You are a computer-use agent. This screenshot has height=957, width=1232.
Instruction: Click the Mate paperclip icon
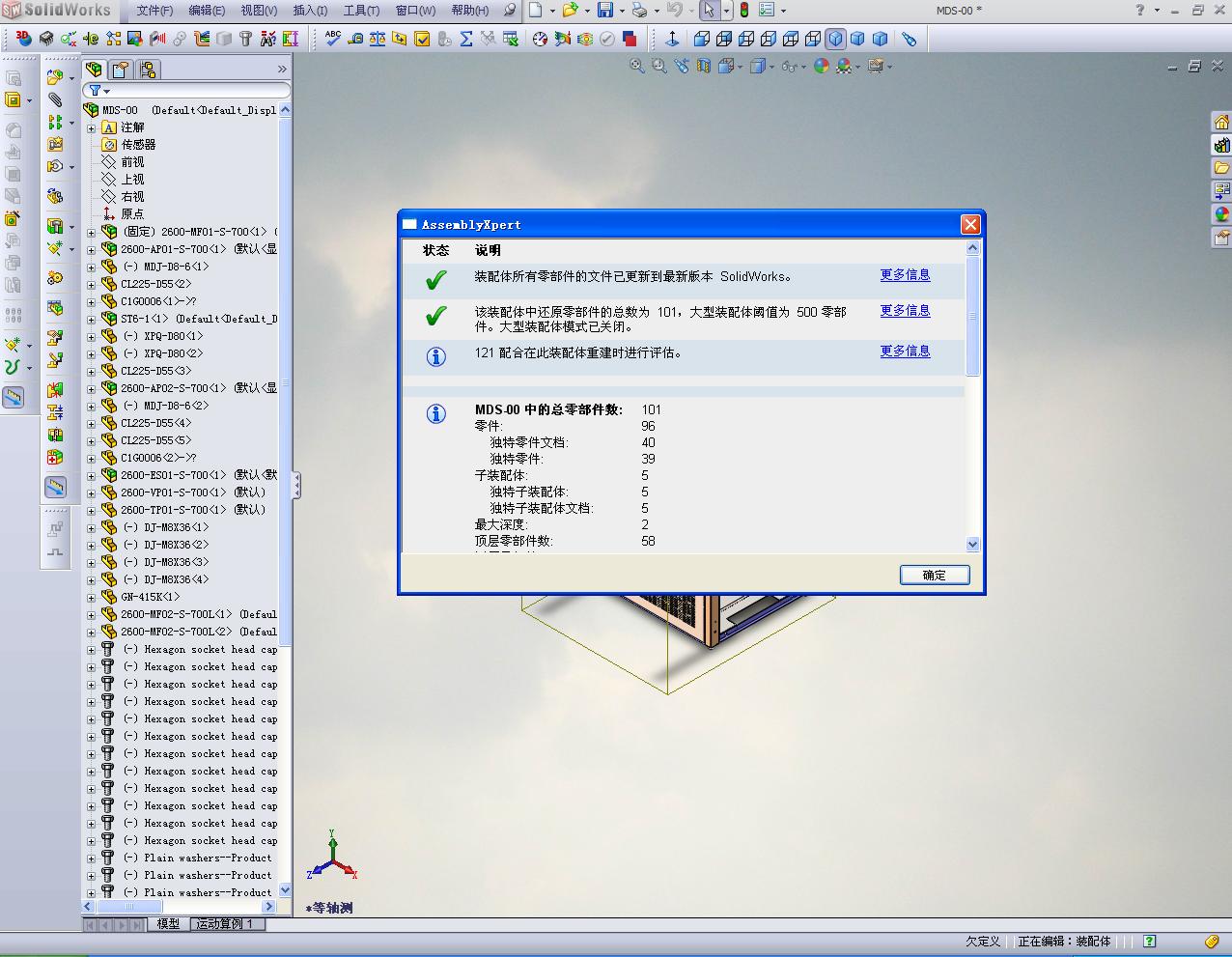(55, 99)
